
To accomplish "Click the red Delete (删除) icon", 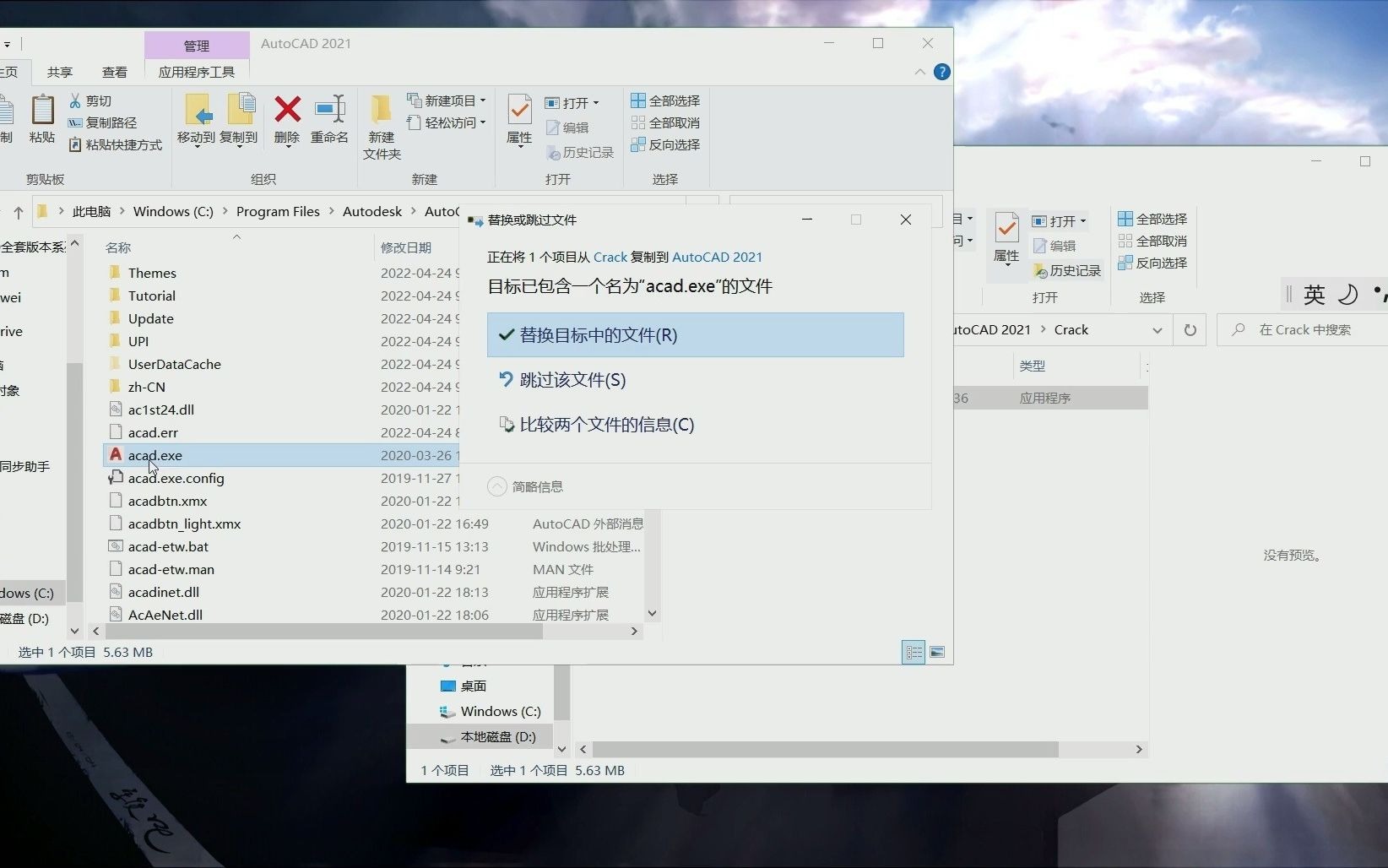I will click(287, 110).
